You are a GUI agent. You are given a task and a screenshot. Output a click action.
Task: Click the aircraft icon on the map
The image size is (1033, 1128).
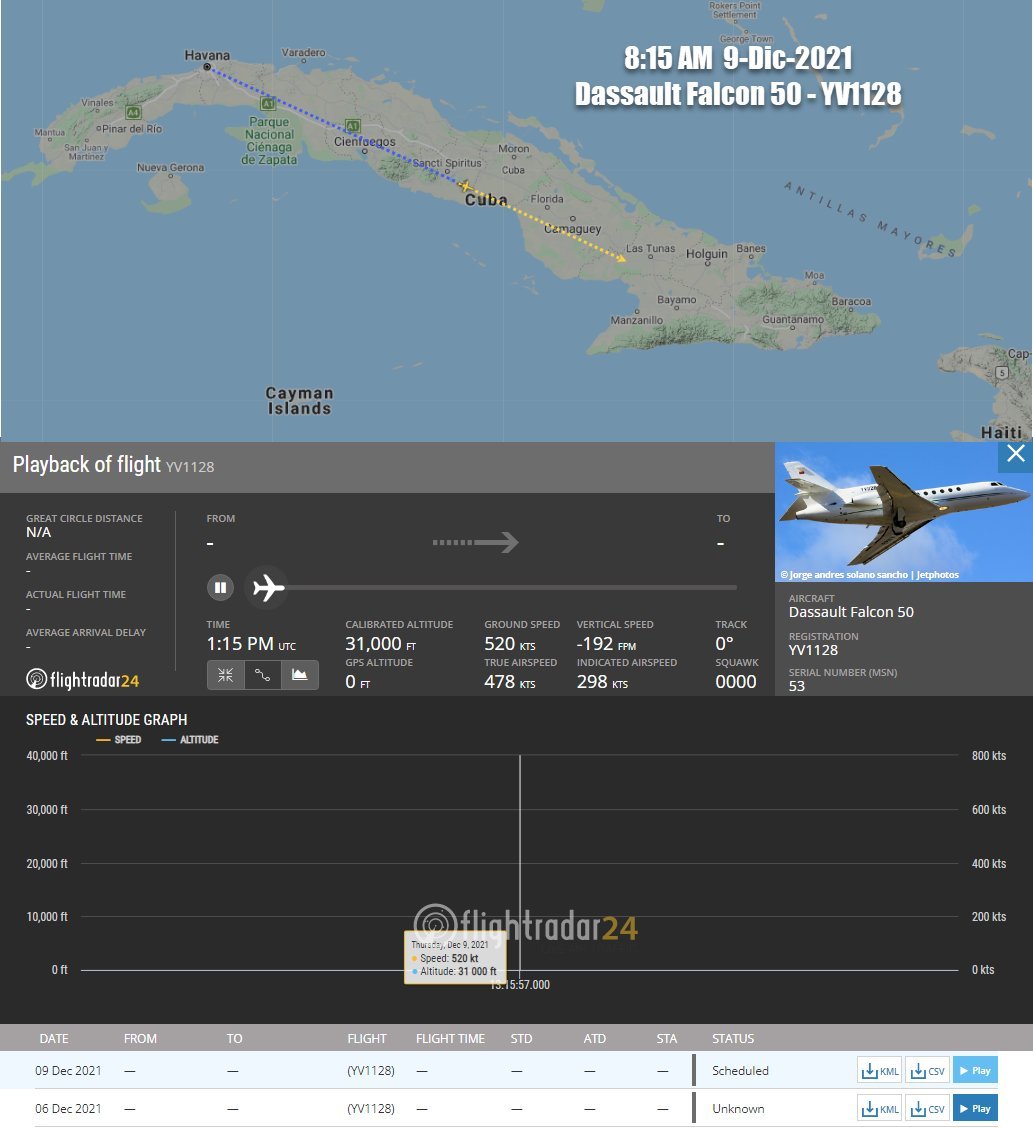(x=465, y=186)
